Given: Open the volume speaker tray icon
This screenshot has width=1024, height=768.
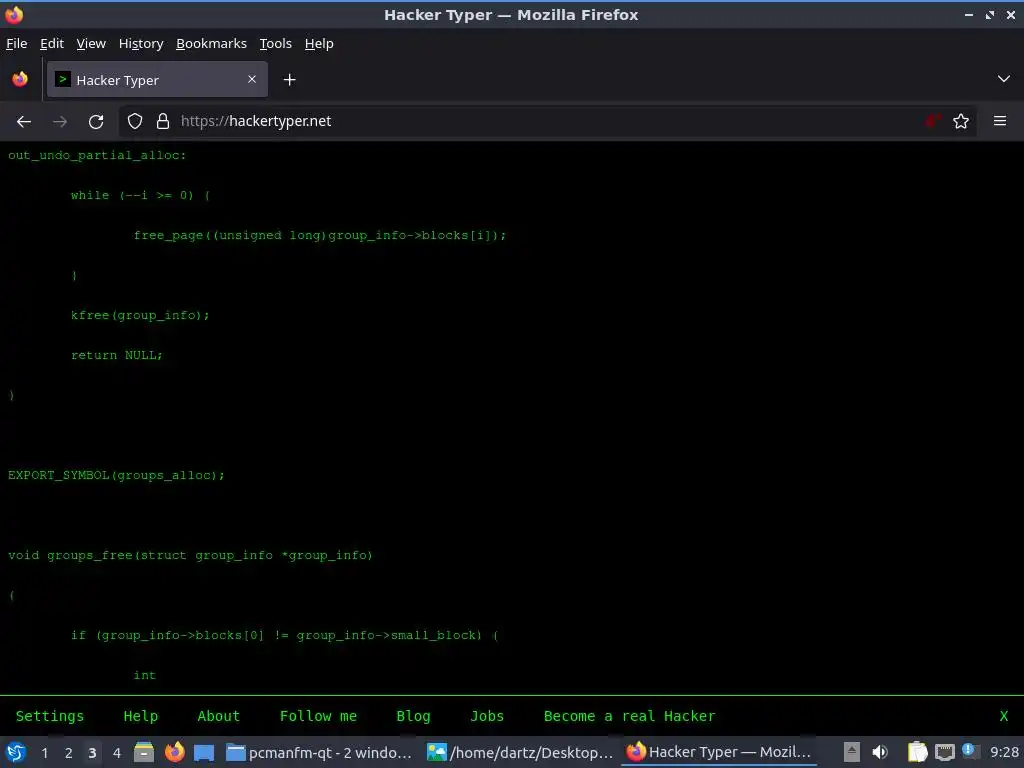Looking at the screenshot, I should pyautogui.click(x=880, y=752).
